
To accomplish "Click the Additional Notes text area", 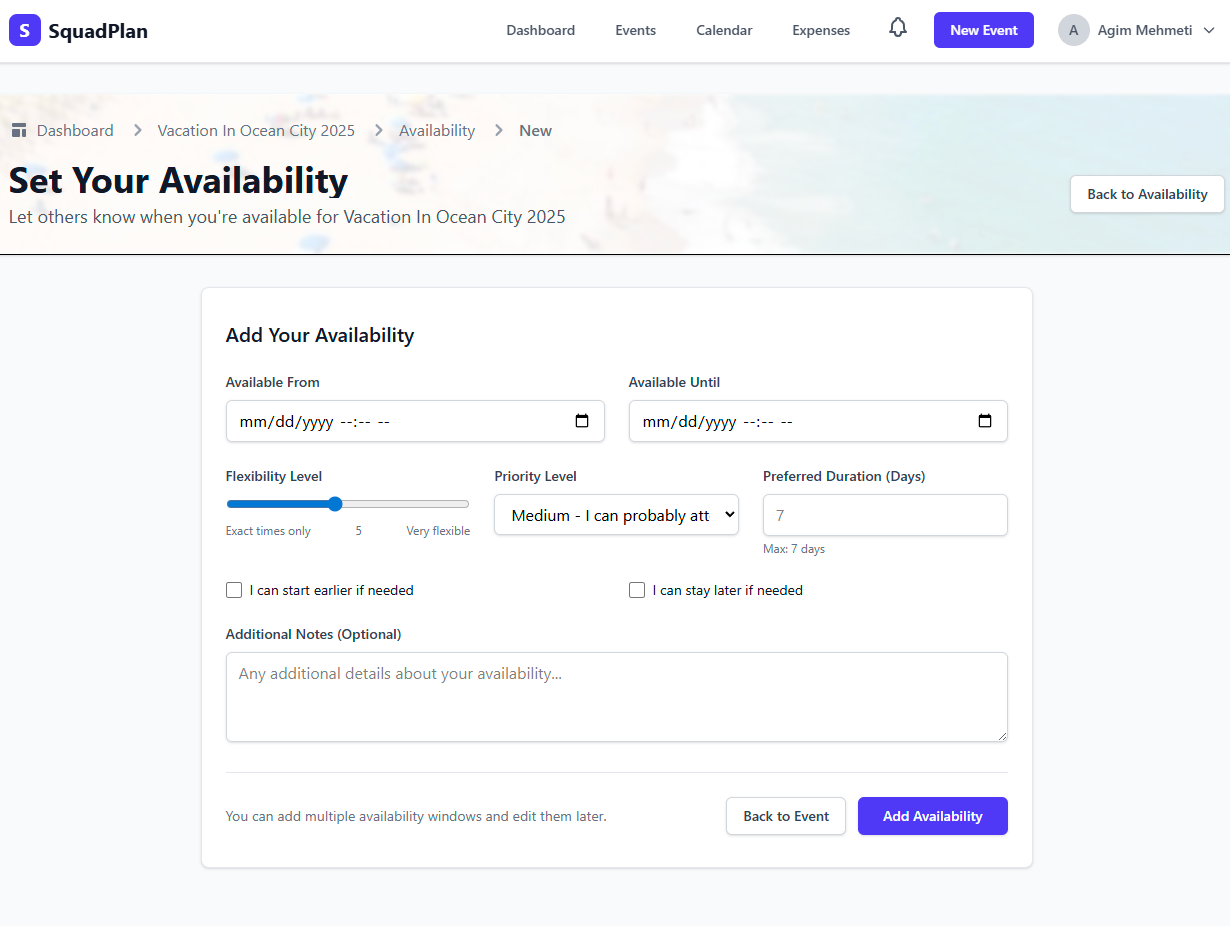I will pos(616,697).
